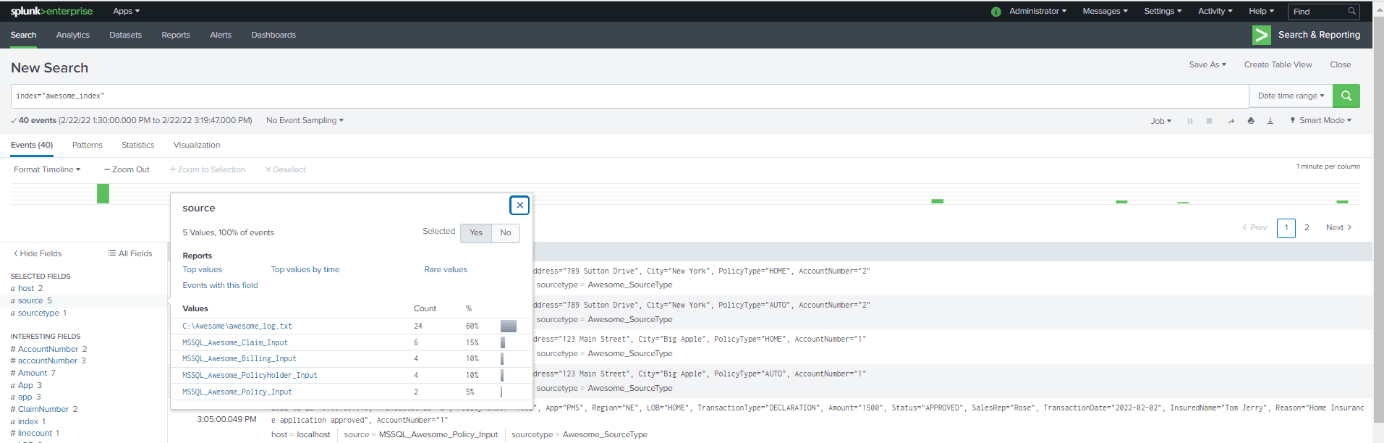Expand the Format Timeline dropdown
The height and width of the screenshot is (443, 1384).
47,170
